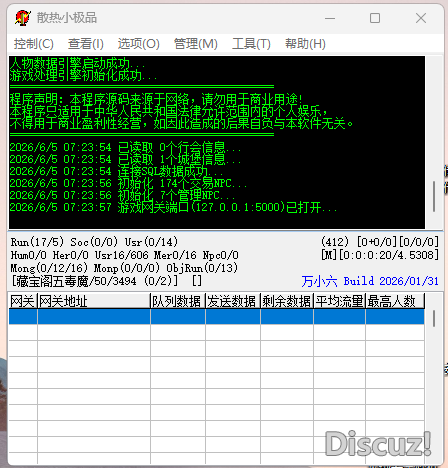This screenshot has height=468, width=448.
Task: Open the 工具(T) menu
Action: coord(251,44)
